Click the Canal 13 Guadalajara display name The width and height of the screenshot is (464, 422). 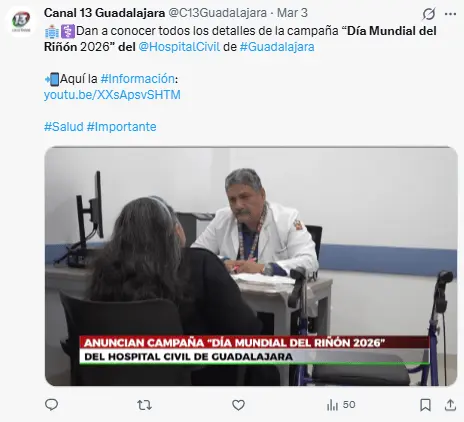click(104, 13)
